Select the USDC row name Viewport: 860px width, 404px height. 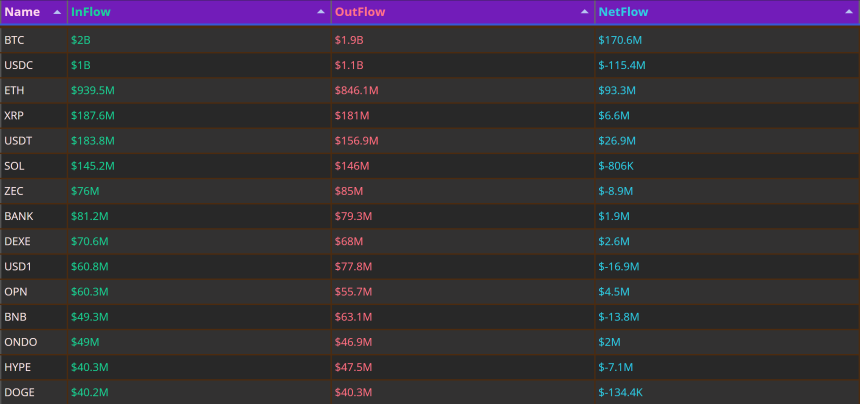tap(19, 65)
